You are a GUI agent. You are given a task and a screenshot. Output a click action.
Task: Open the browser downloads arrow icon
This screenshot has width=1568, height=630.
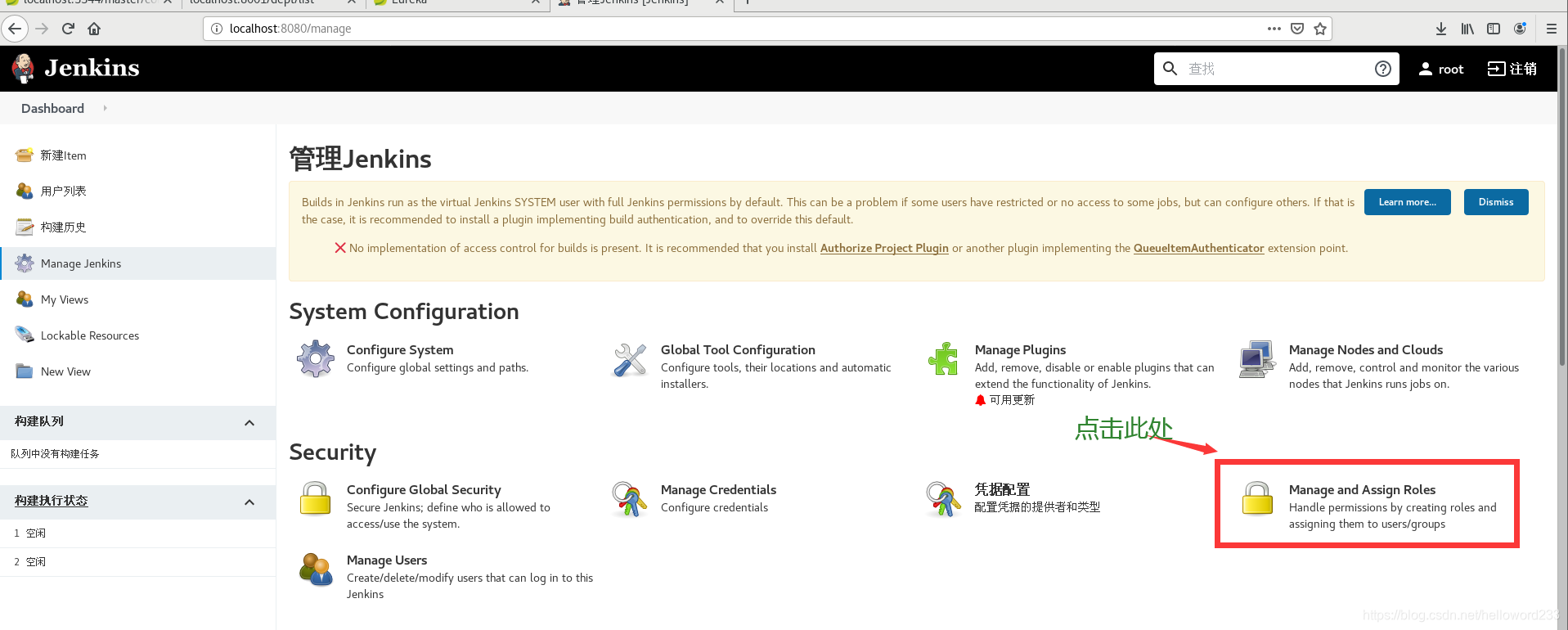pos(1441,29)
